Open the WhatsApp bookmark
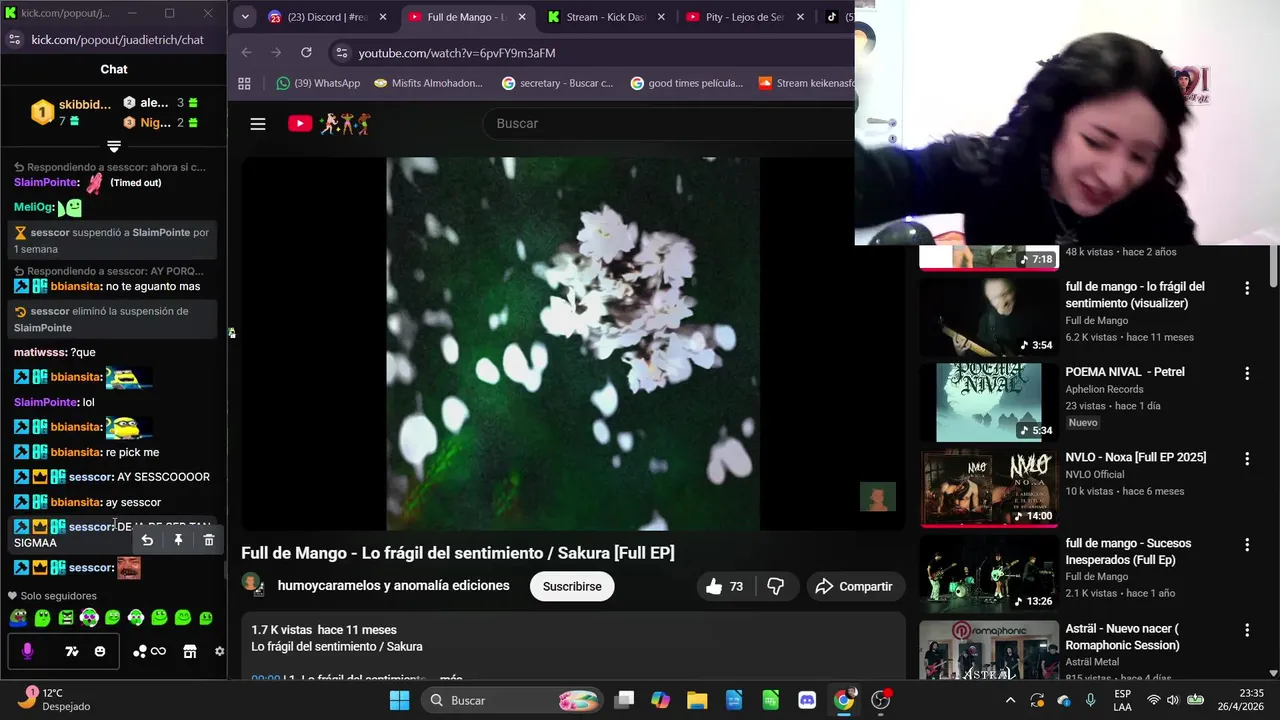Viewport: 1280px width, 720px height. (x=318, y=83)
